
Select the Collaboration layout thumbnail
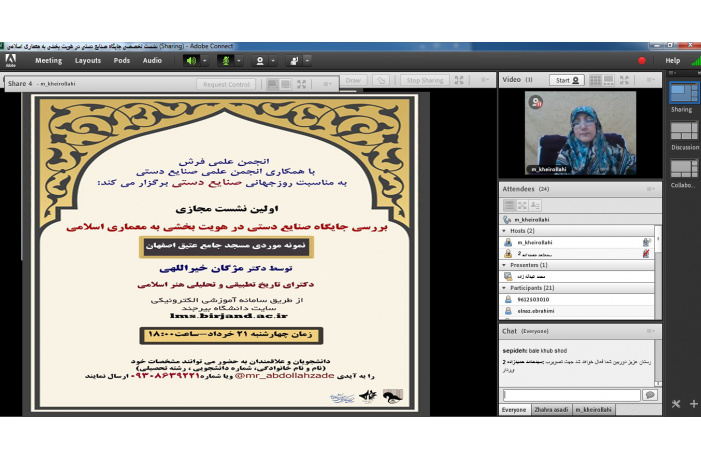click(684, 169)
